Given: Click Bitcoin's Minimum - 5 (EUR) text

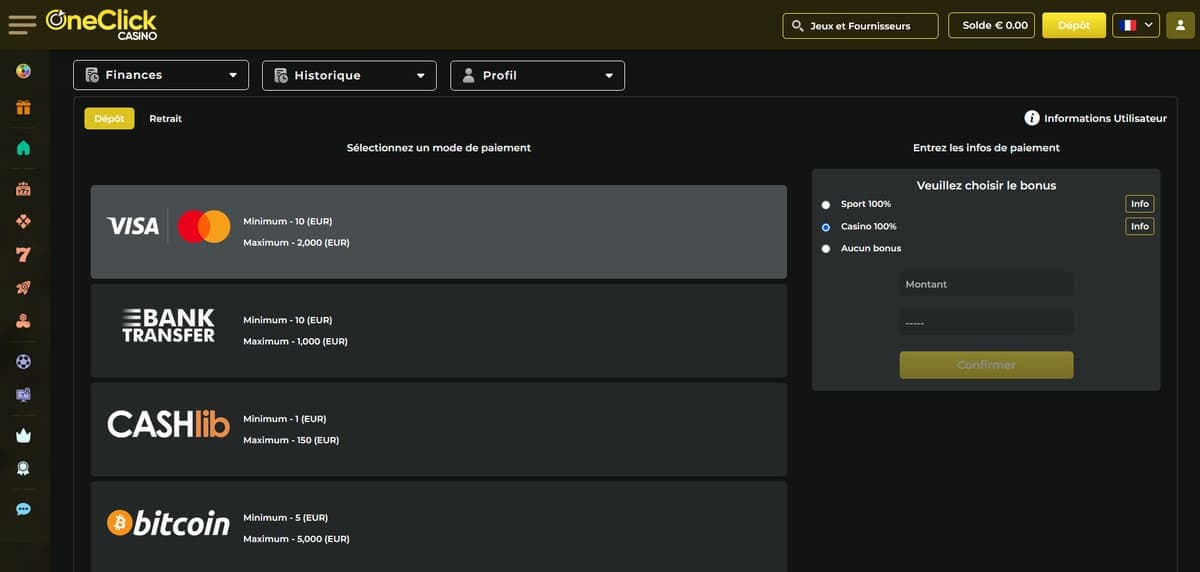Looking at the screenshot, I should (x=286, y=518).
